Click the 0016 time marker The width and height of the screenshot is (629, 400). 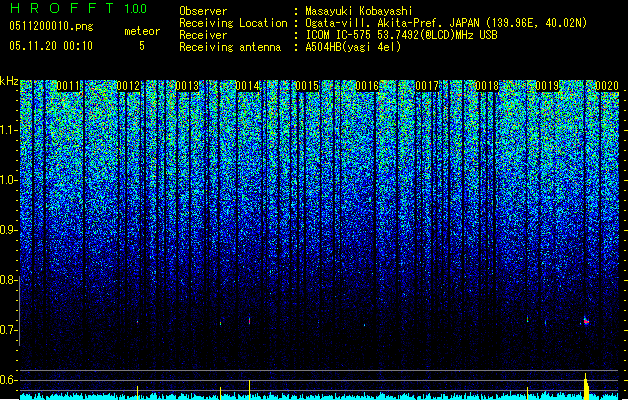click(x=367, y=86)
